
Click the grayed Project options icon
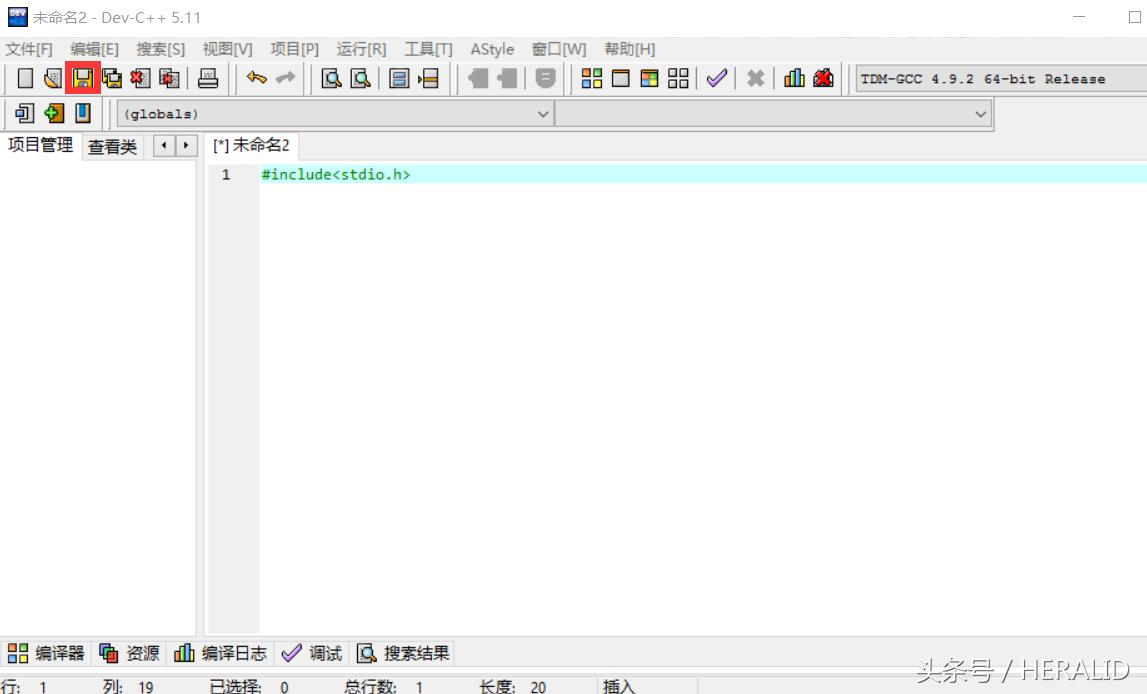(545, 78)
